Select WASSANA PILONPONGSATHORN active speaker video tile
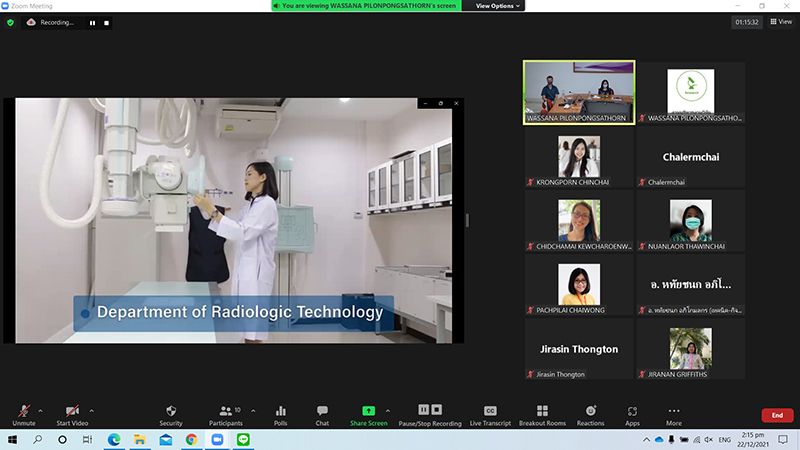This screenshot has width=800, height=450. click(x=579, y=92)
